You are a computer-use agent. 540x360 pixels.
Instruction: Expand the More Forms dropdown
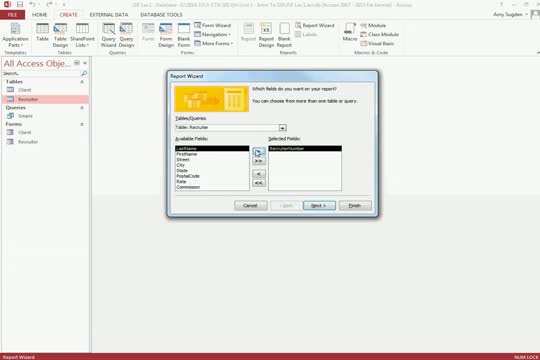pos(214,43)
